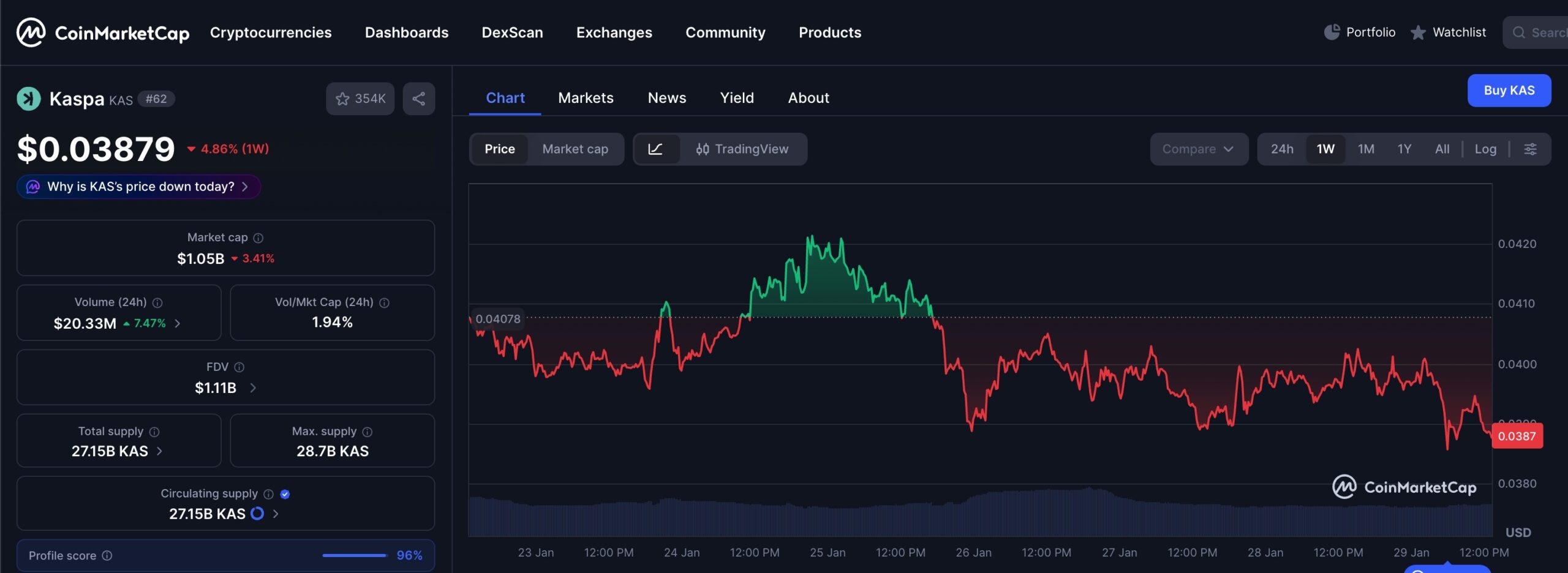Click the Volume (24h) info icon
Screen dimensions: 1568x573
click(x=157, y=302)
